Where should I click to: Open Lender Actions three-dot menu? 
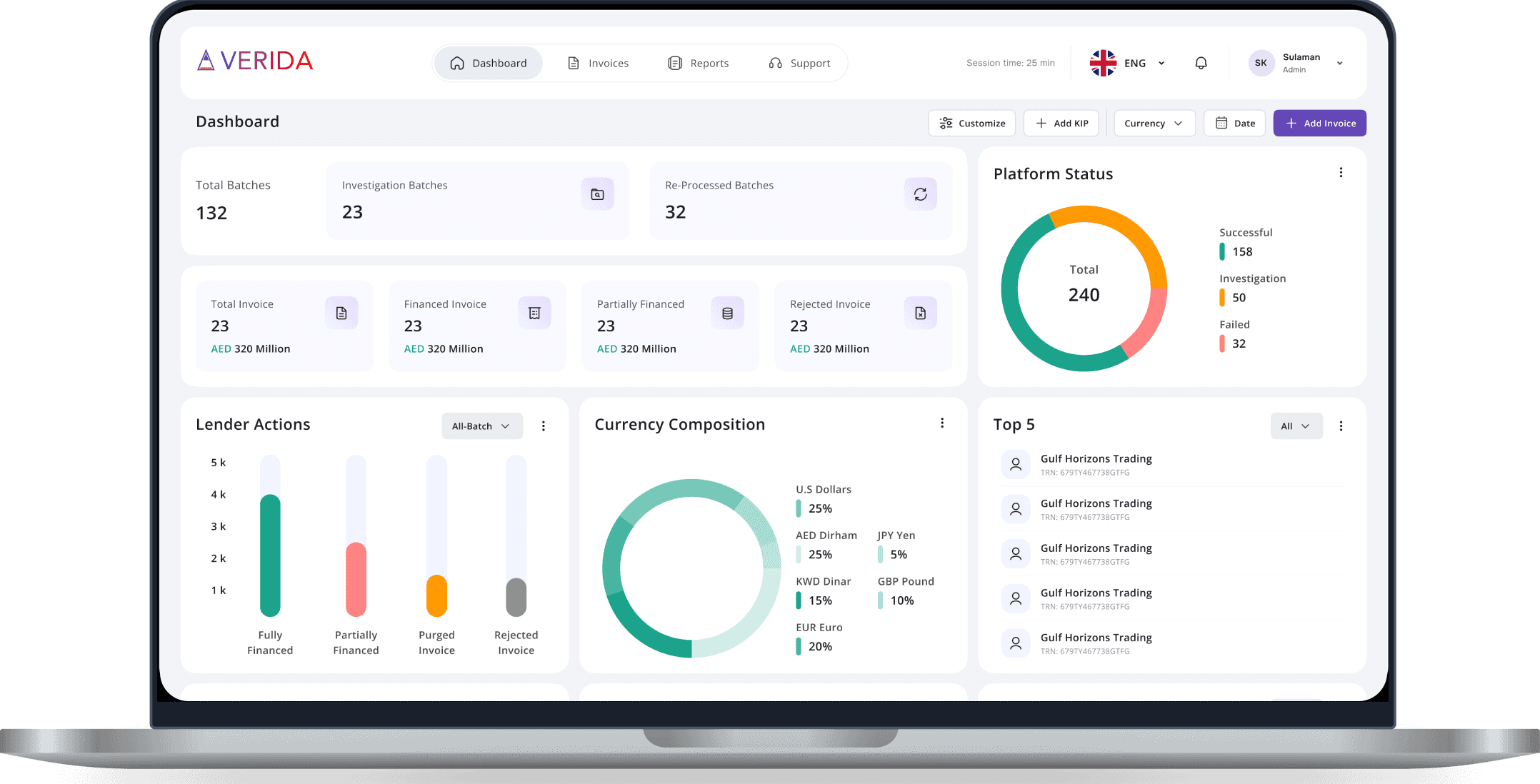(544, 426)
